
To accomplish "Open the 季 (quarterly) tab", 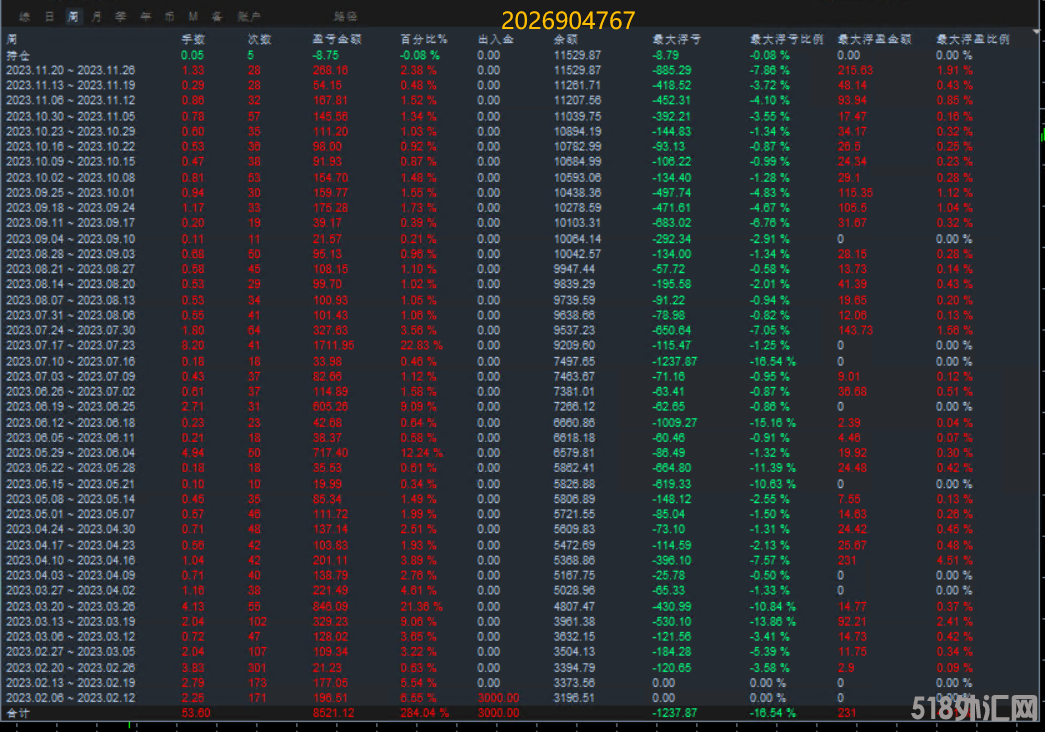I will [x=120, y=17].
